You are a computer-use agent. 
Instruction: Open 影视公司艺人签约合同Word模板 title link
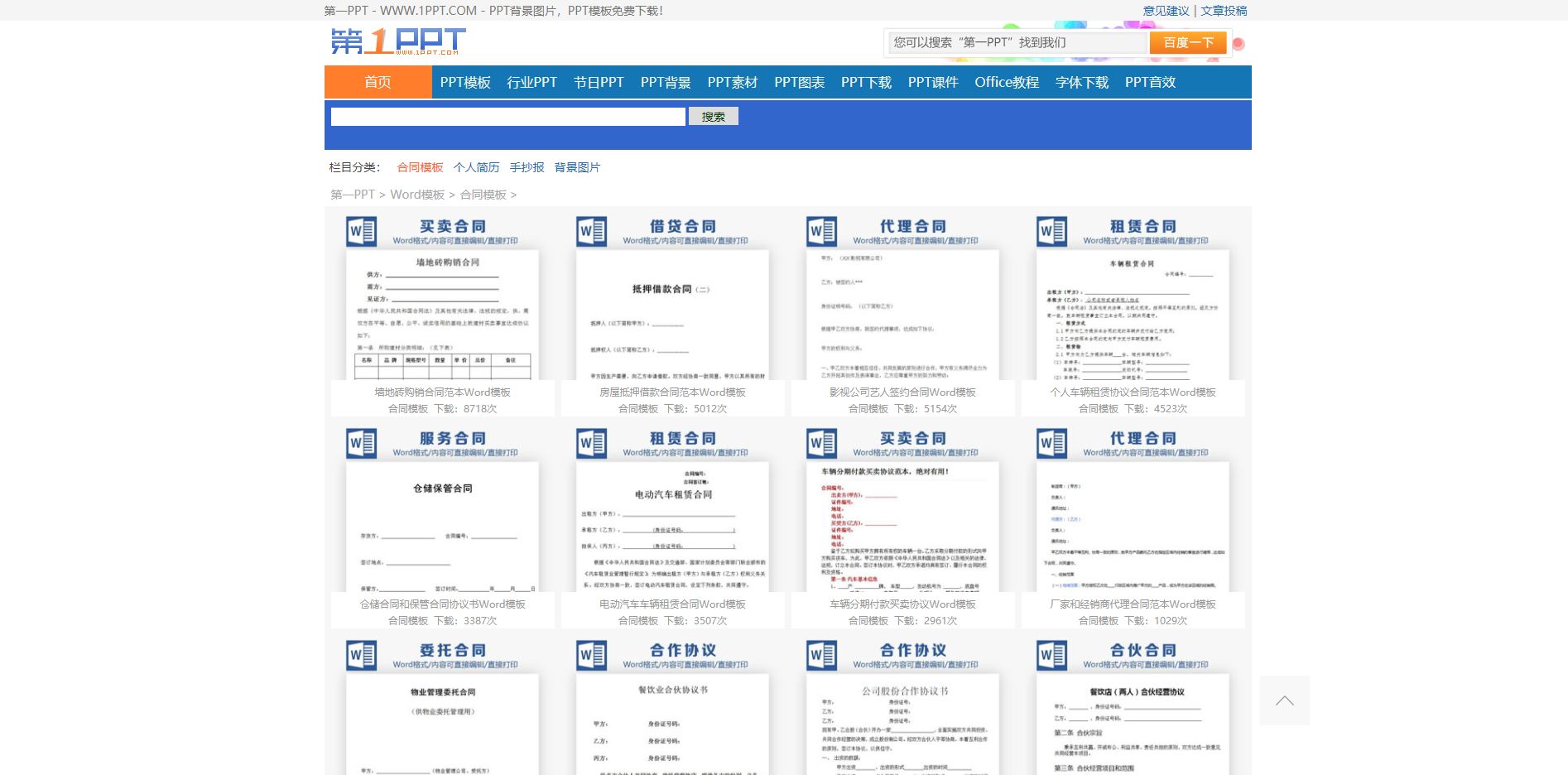click(902, 392)
